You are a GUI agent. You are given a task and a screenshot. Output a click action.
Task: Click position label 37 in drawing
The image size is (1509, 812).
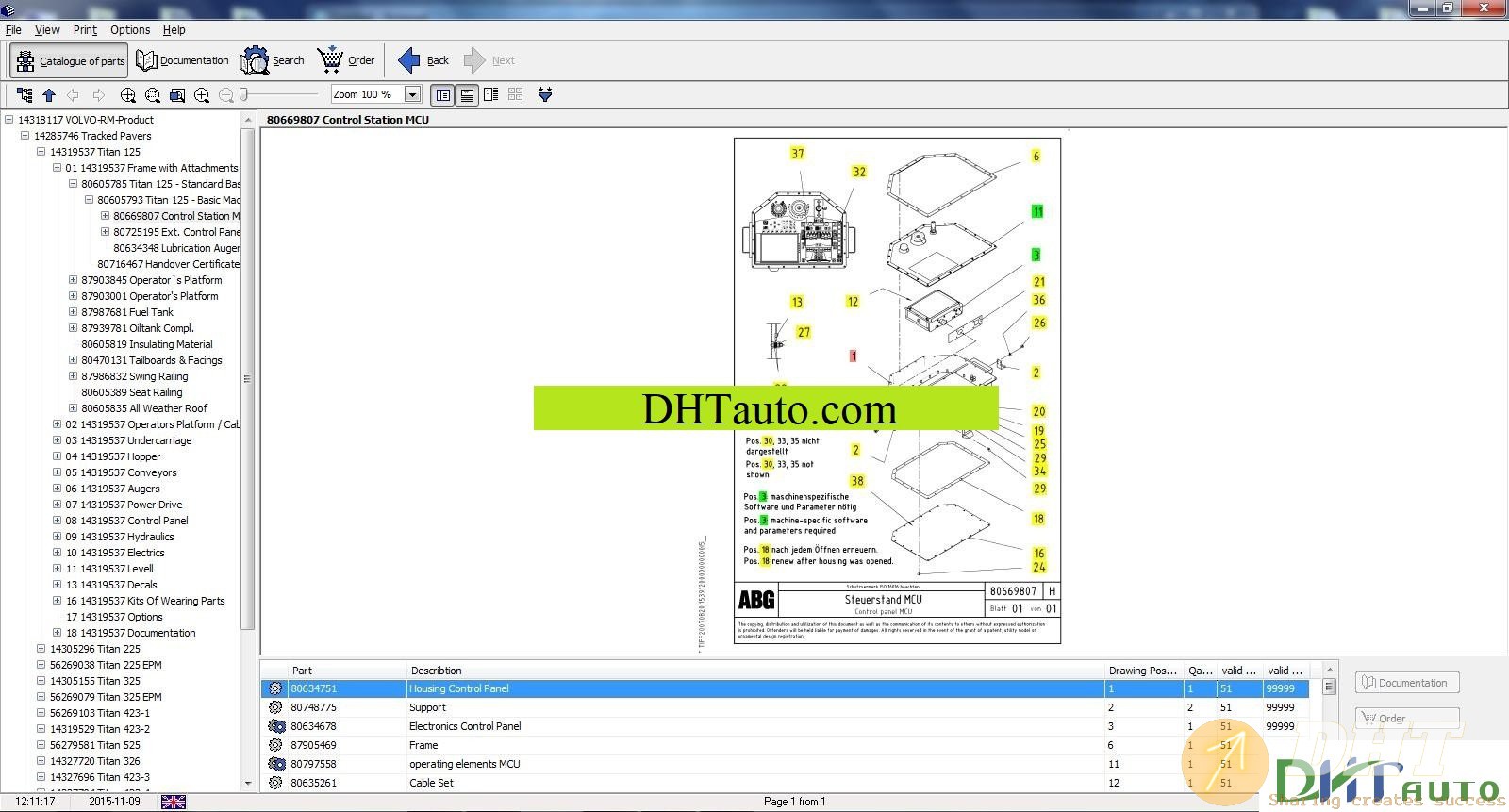[x=798, y=154]
